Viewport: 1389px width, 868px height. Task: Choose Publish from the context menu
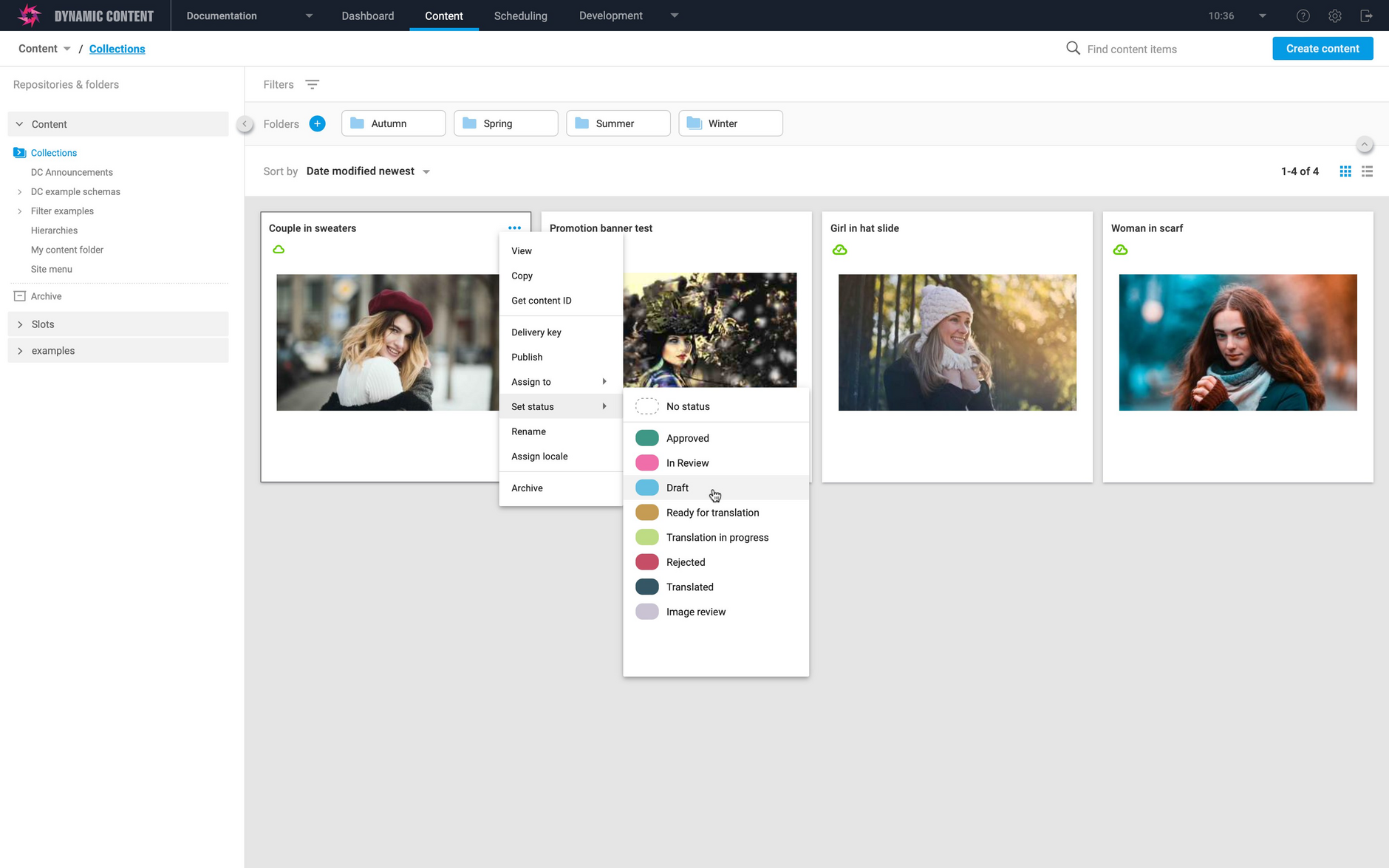[561, 357]
